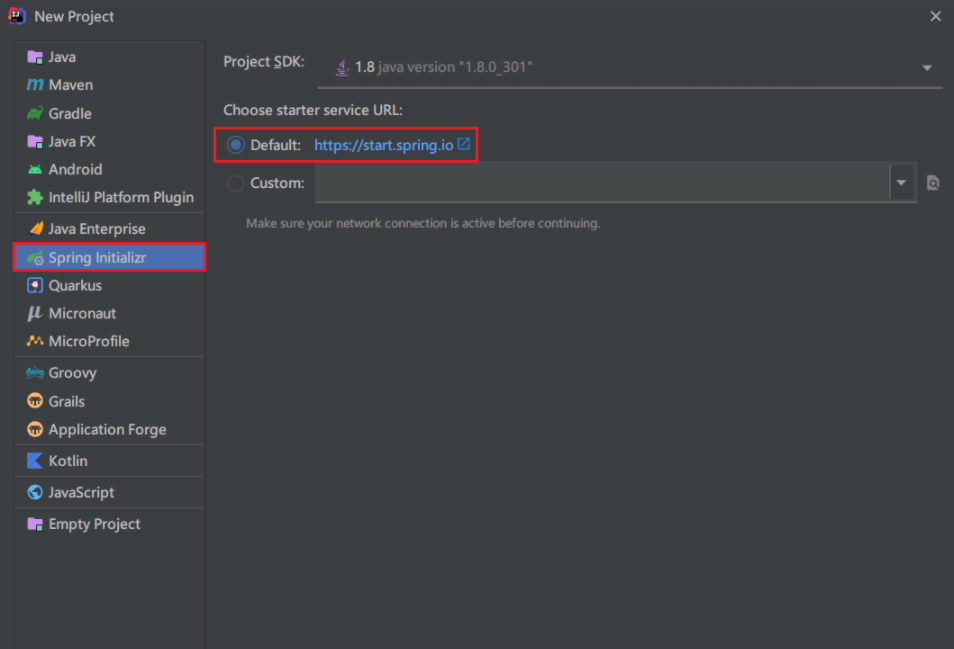Click the IntelliJ Platform Plugin puzzle icon
The height and width of the screenshot is (649, 954).
[35, 197]
